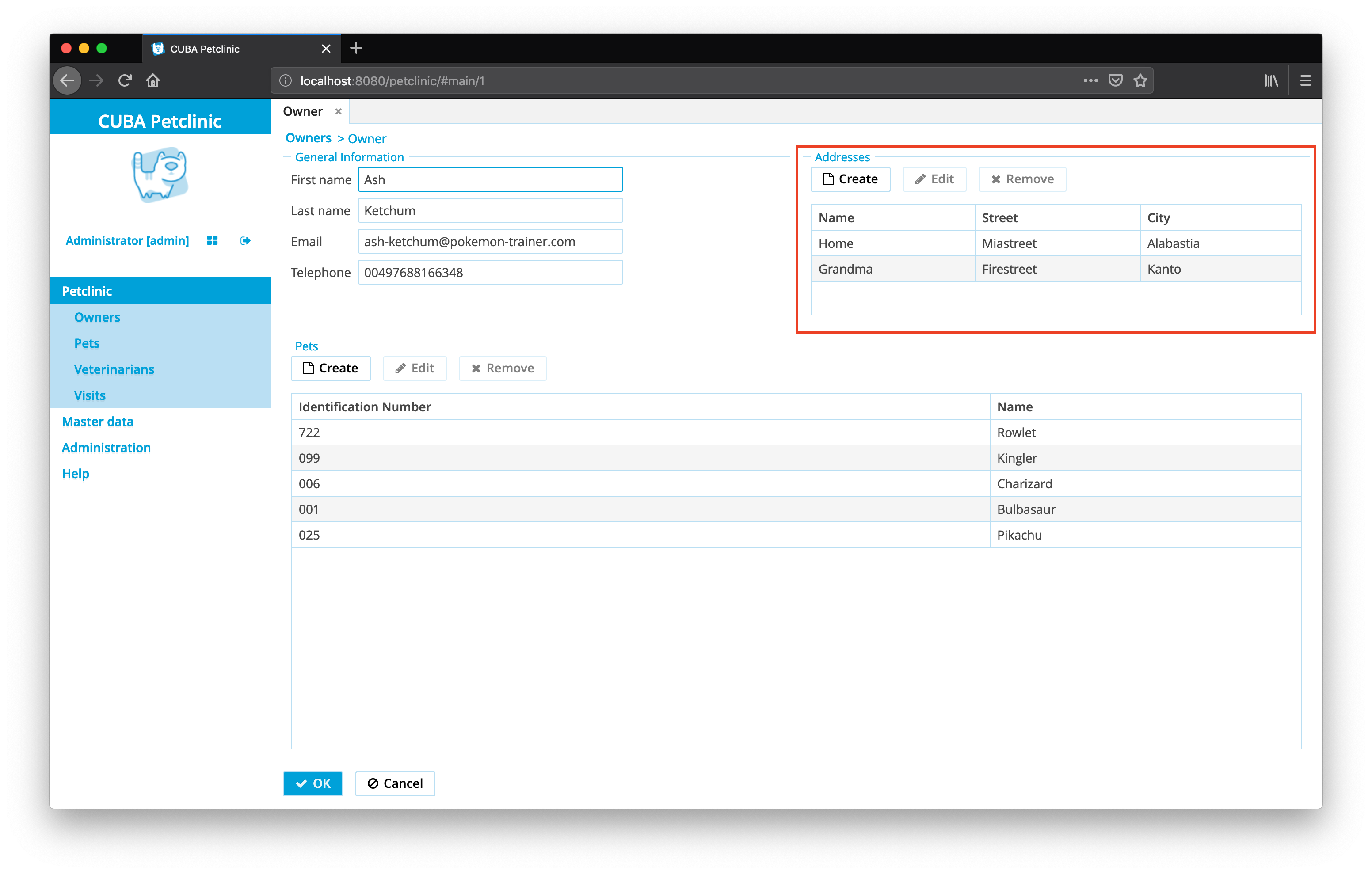Confirm with the OK button
This screenshot has width=1372, height=874.
click(312, 783)
